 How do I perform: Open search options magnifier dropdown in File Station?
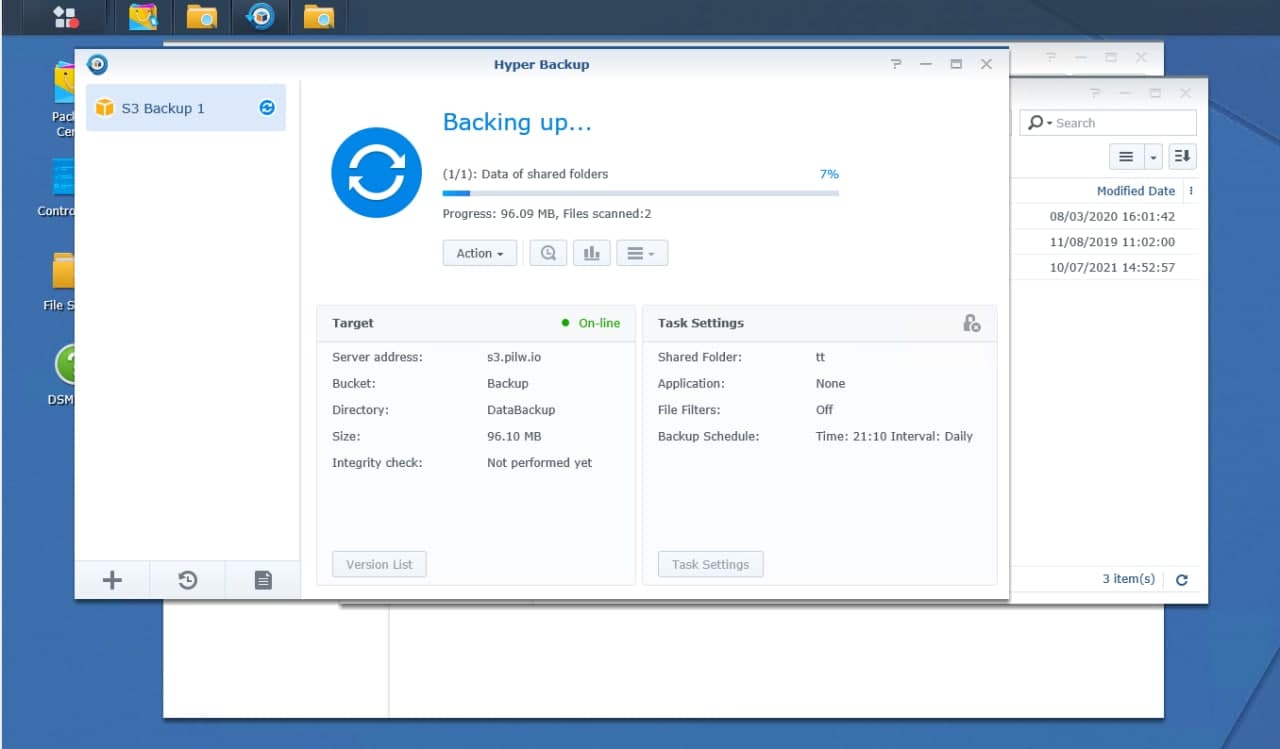(x=1040, y=123)
